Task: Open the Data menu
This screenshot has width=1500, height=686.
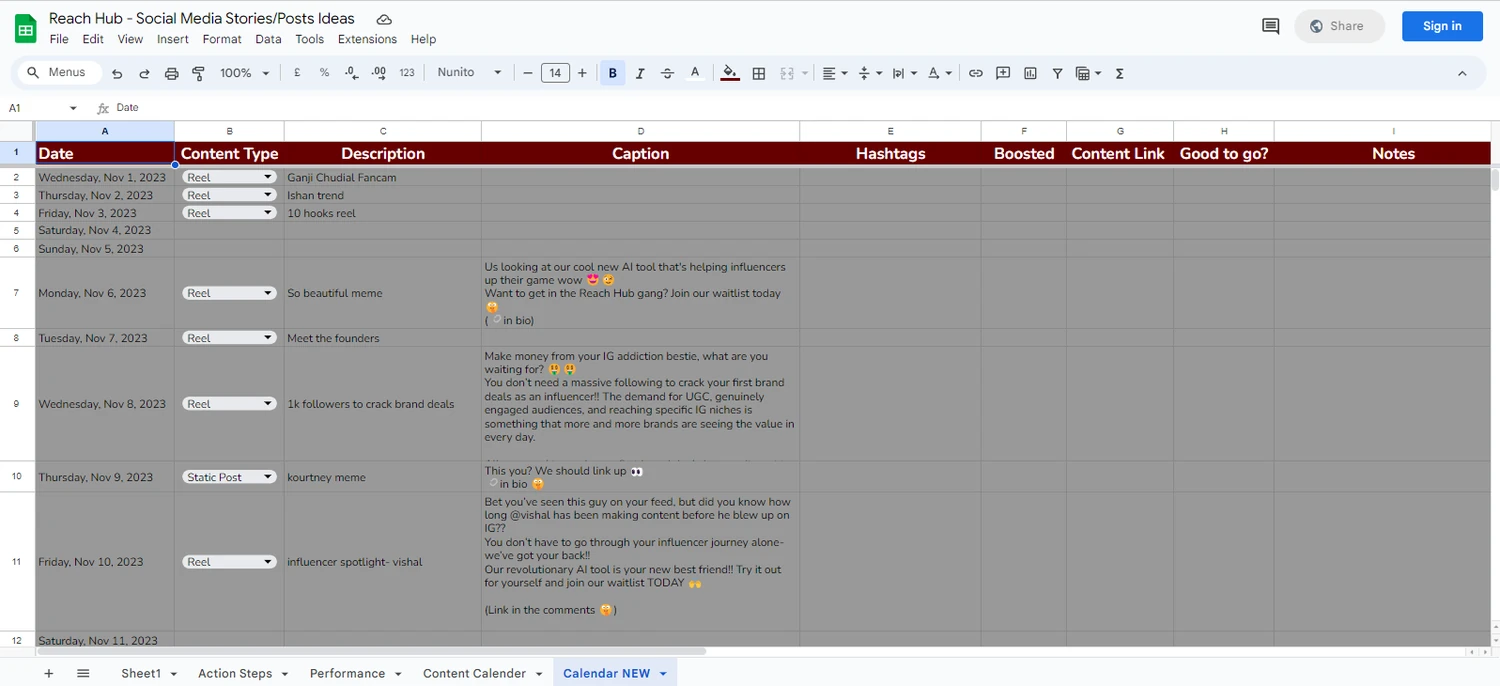Action: (x=268, y=39)
